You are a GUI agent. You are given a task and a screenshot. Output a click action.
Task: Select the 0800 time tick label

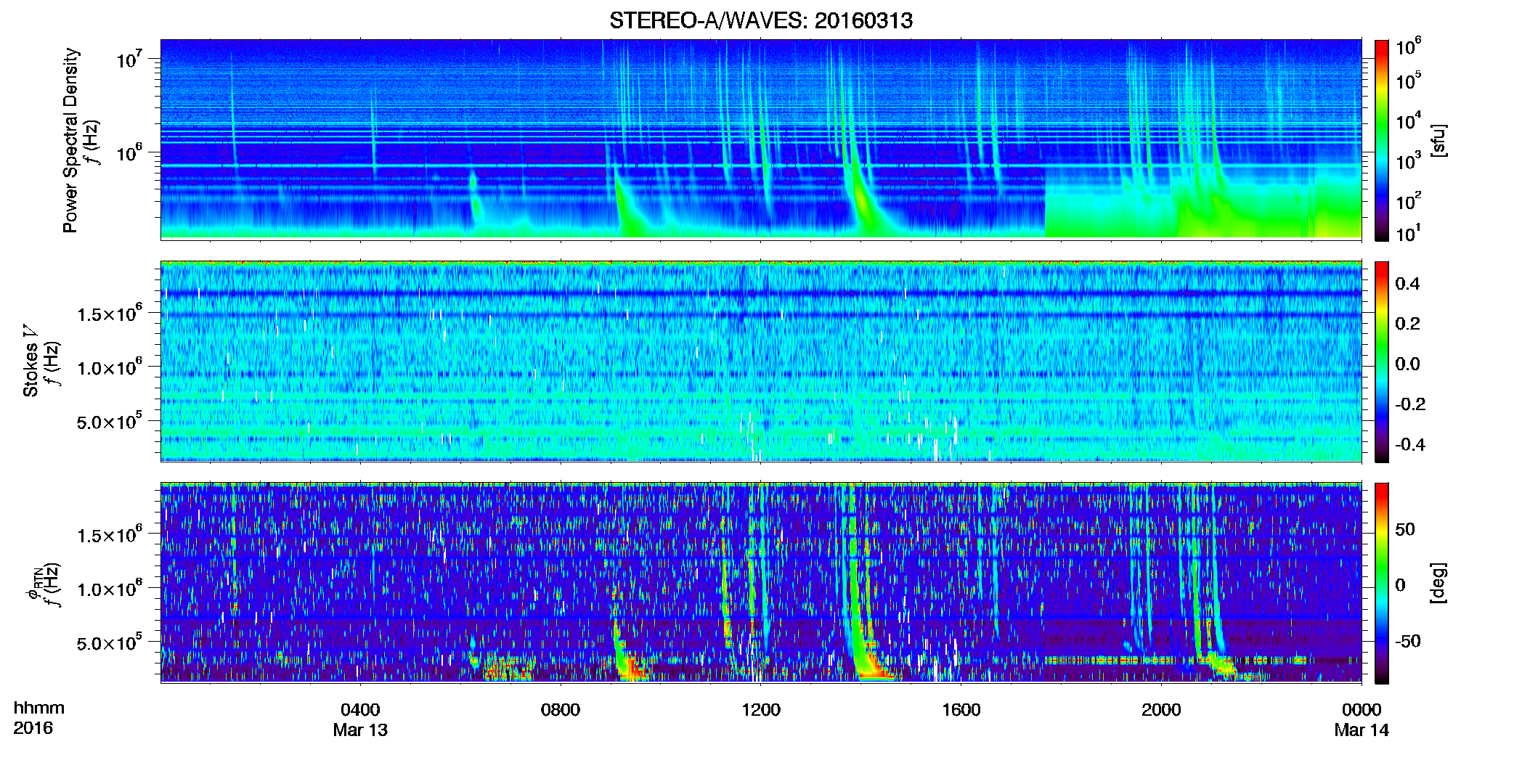pyautogui.click(x=561, y=709)
